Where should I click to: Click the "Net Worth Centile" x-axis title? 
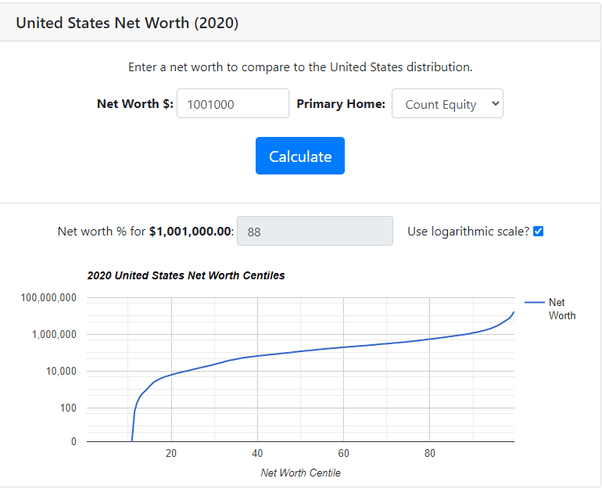coord(301,472)
